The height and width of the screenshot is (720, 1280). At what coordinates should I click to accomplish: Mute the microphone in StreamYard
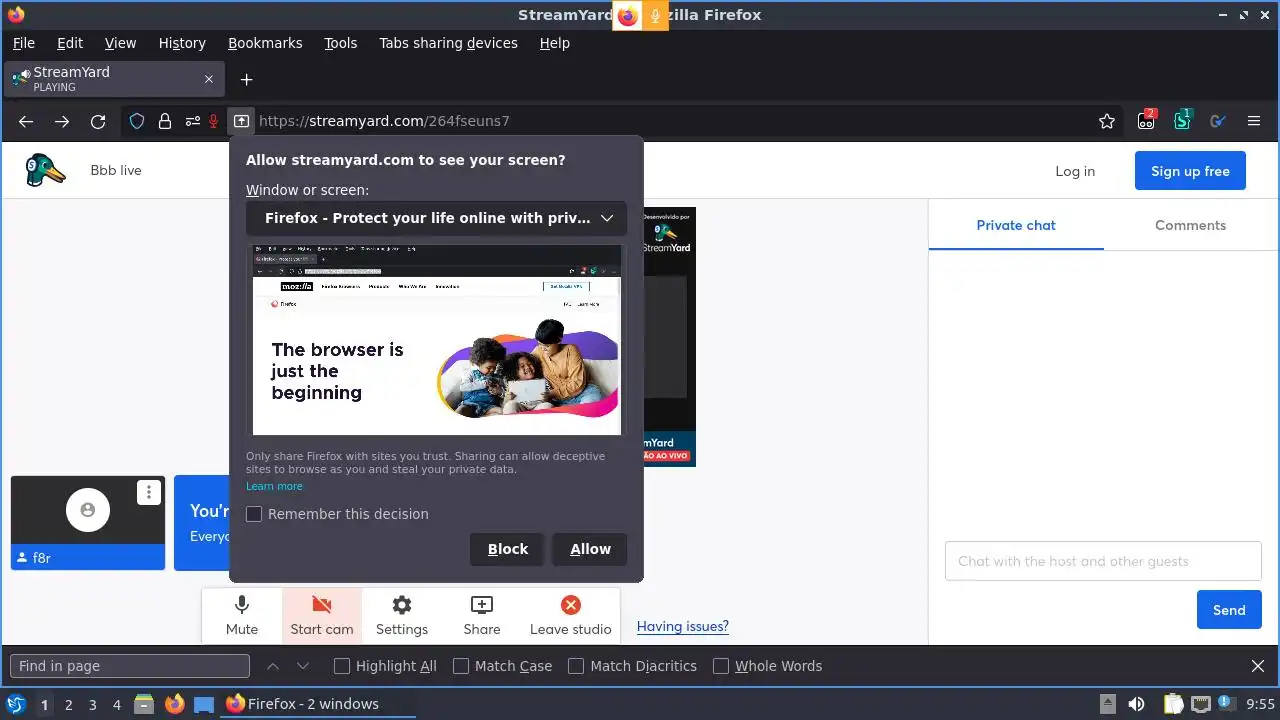pyautogui.click(x=242, y=615)
